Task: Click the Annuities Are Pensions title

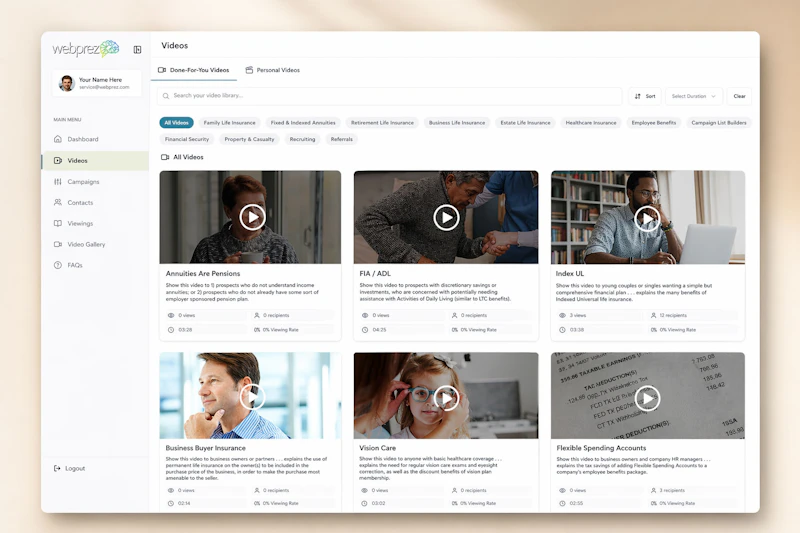Action: (203, 273)
